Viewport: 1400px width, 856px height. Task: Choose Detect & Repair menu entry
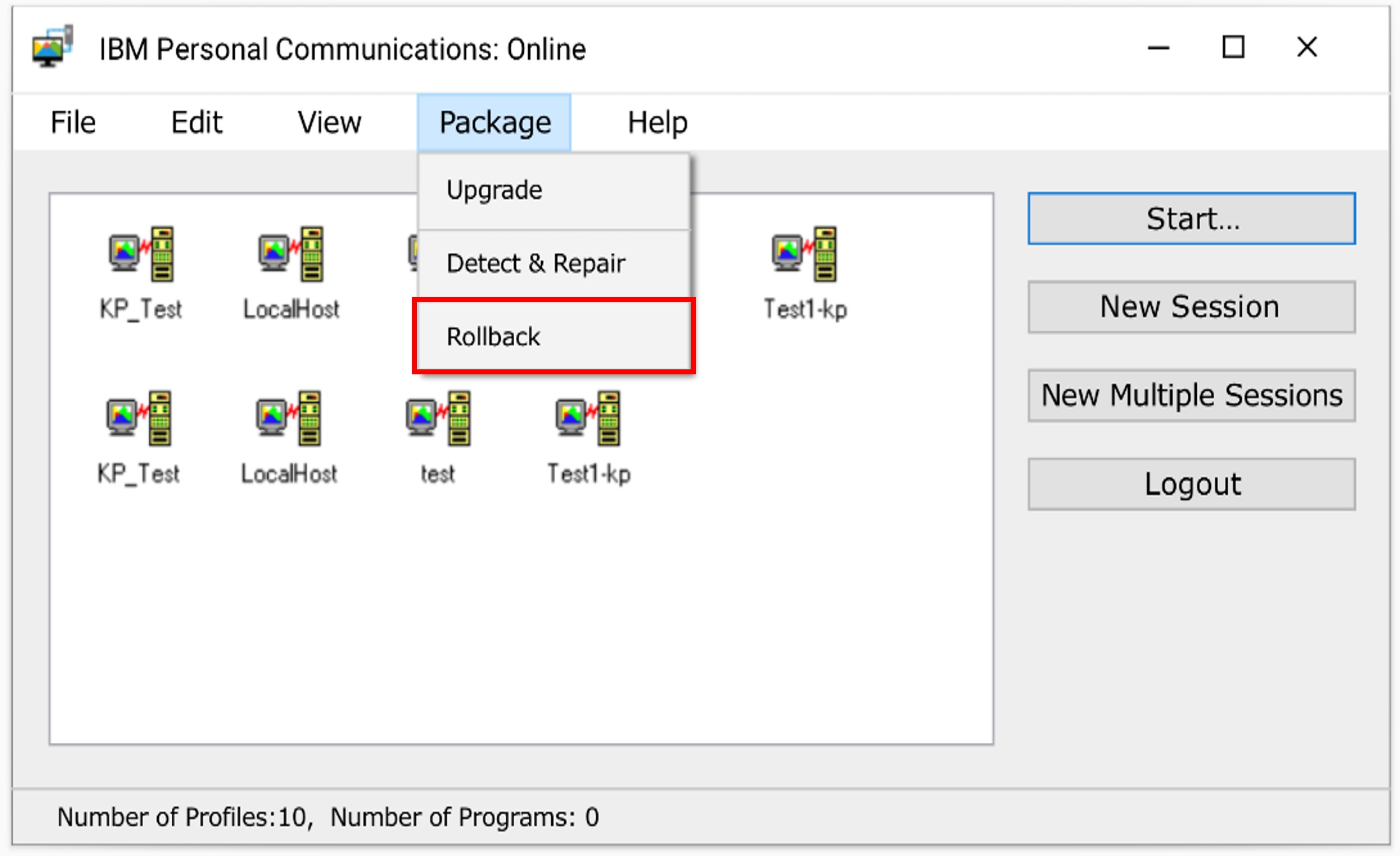click(x=536, y=264)
